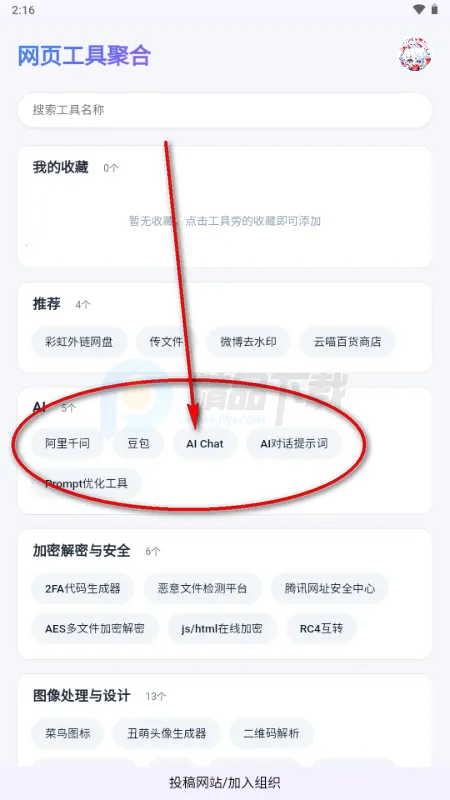Open the 豆包 chip
This screenshot has height=800, width=450.
[x=138, y=443]
